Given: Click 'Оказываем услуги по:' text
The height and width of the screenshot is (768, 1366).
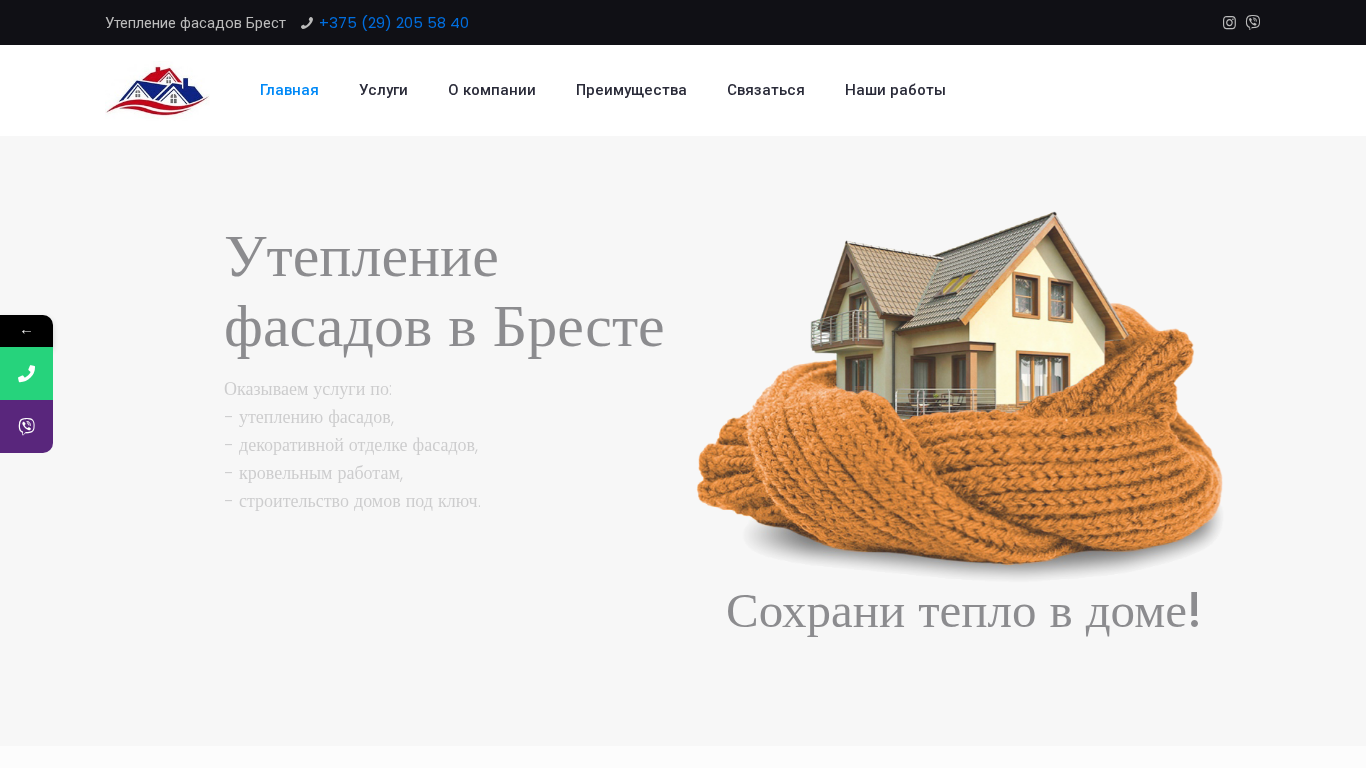Looking at the screenshot, I should pyautogui.click(x=308, y=389).
